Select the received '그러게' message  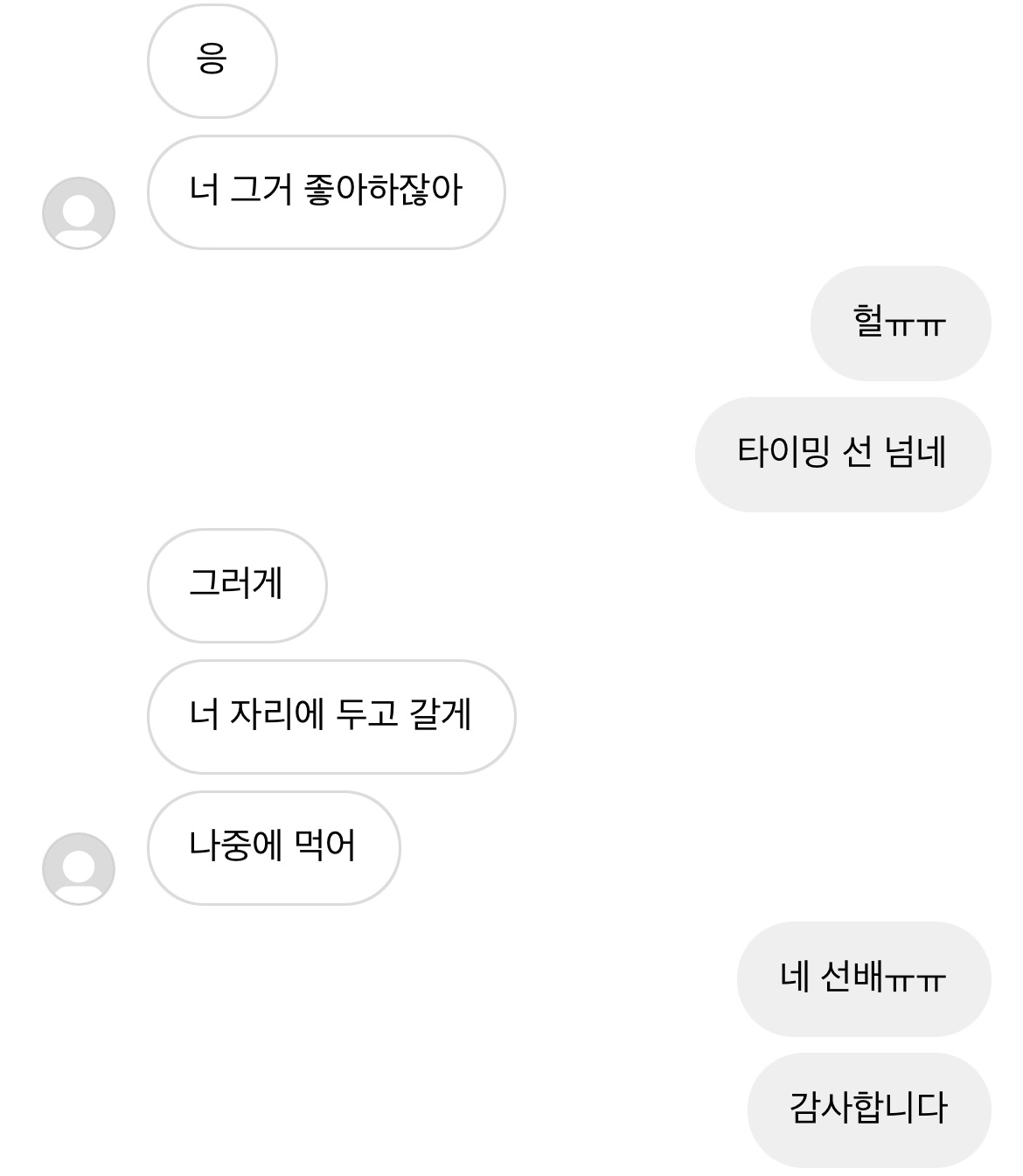237,586
